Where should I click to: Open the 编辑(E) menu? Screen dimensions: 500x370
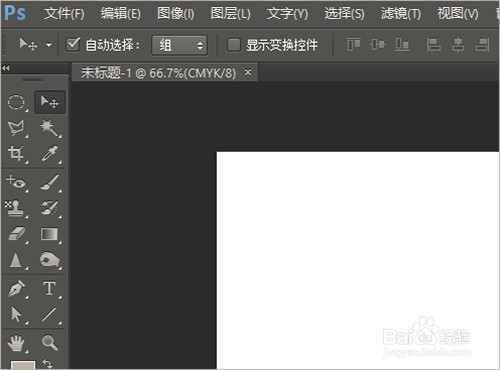tap(121, 14)
